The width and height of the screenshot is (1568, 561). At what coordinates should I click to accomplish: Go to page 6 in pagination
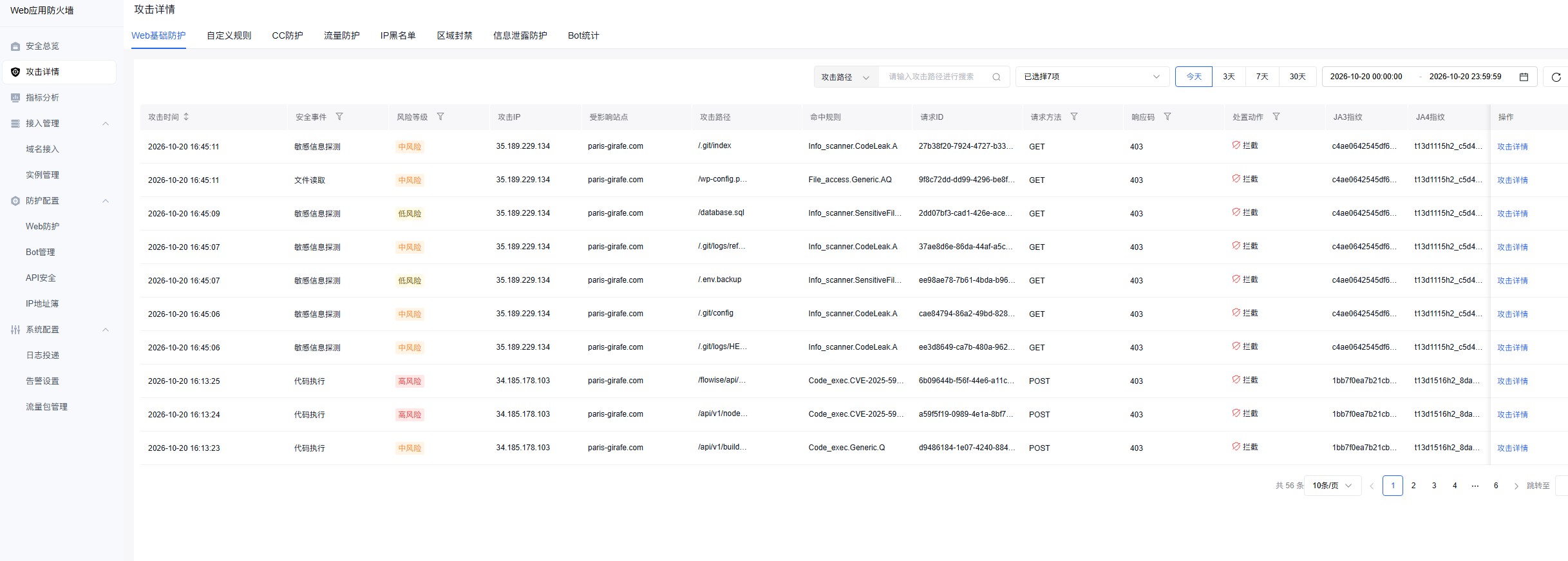(x=1496, y=486)
